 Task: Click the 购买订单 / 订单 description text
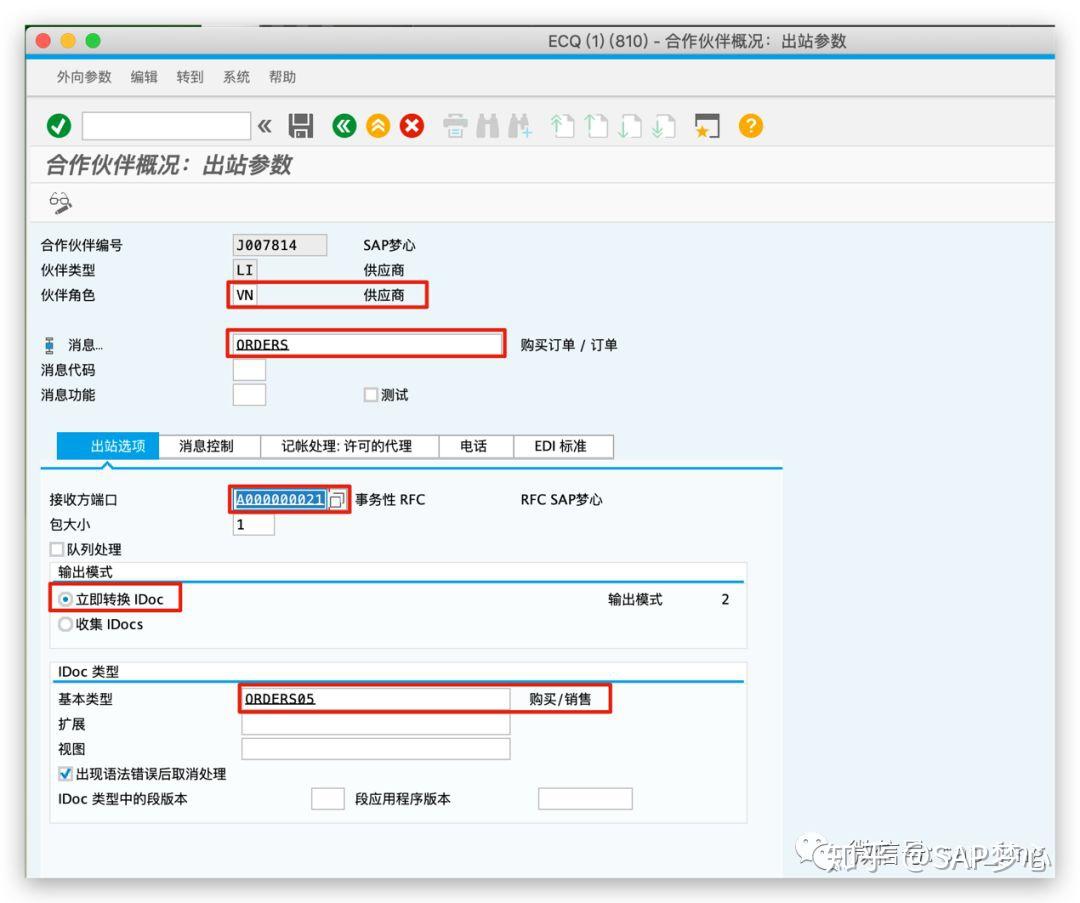[x=568, y=344]
